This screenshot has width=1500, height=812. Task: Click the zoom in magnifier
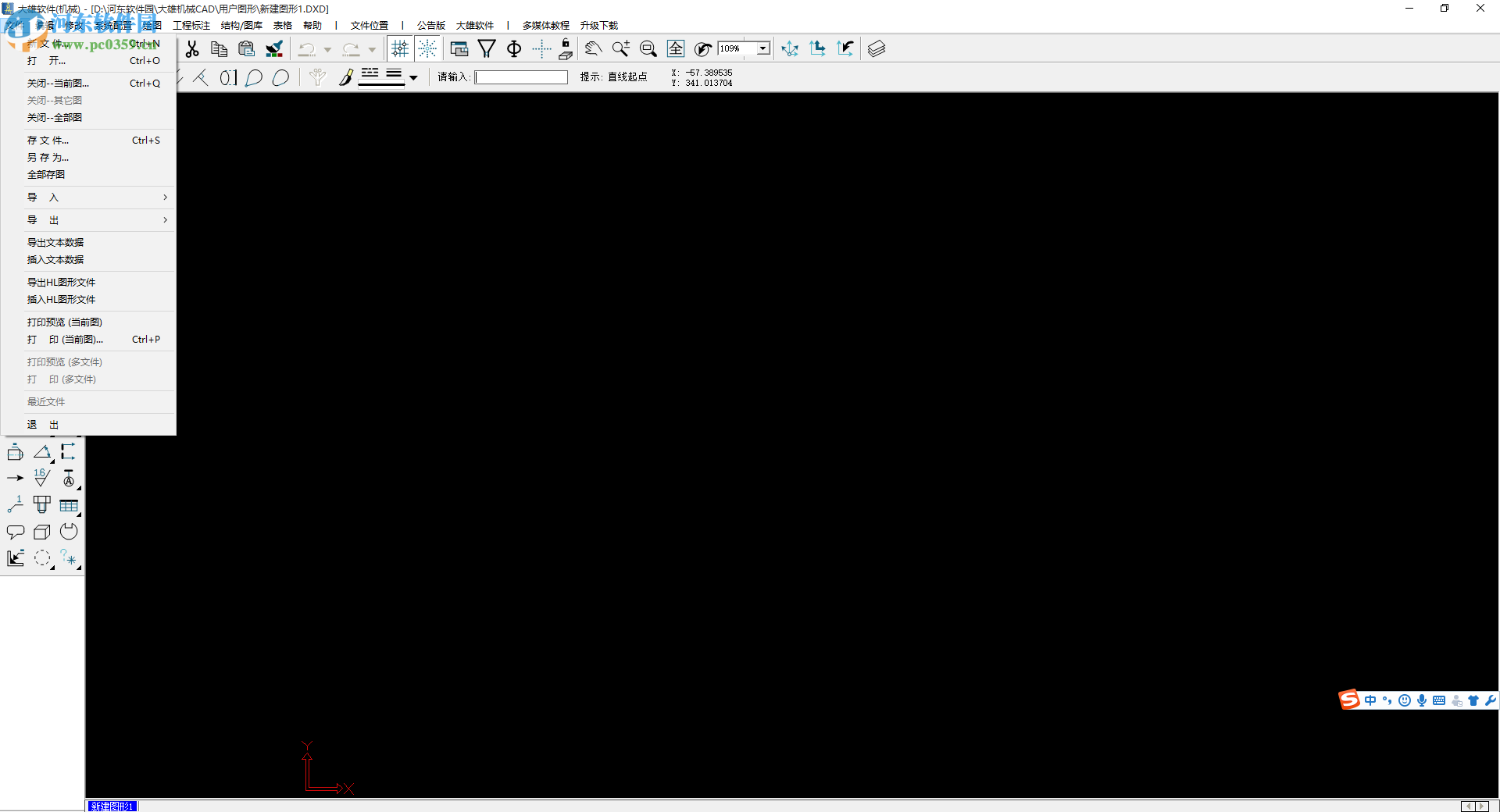[x=621, y=49]
